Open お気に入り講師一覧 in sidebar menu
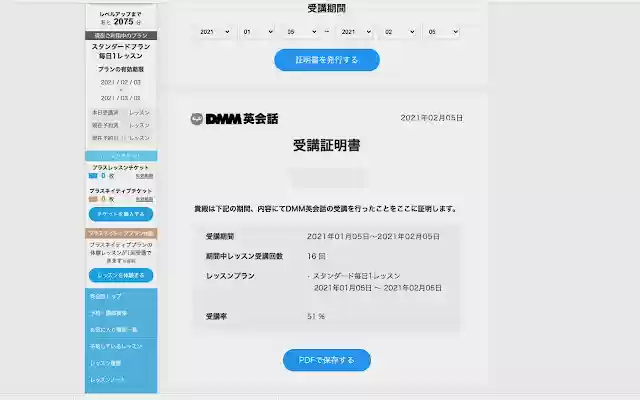 pos(121,329)
